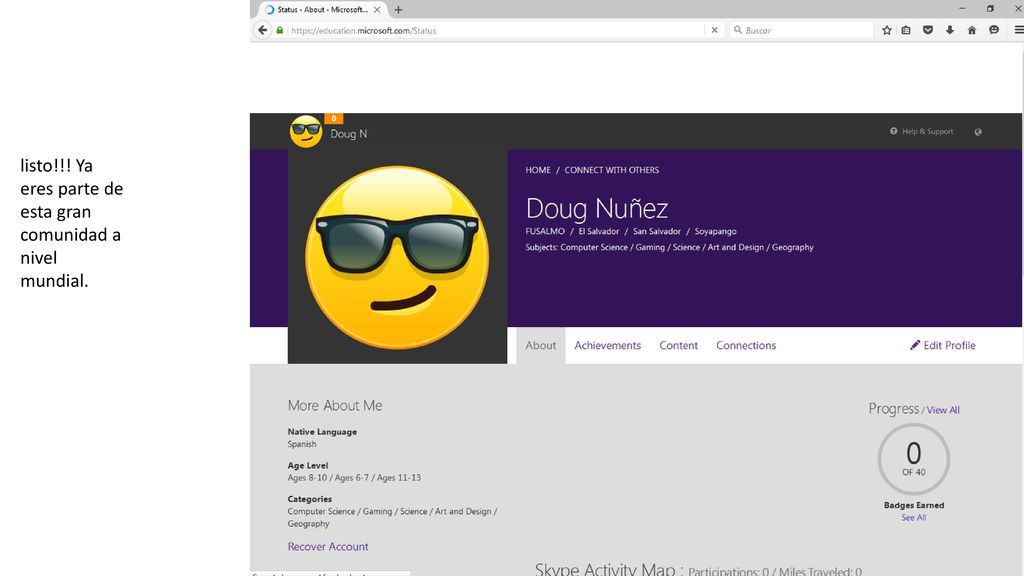Close the Status - About Microsoft tab
The height and width of the screenshot is (576, 1024).
click(x=377, y=10)
